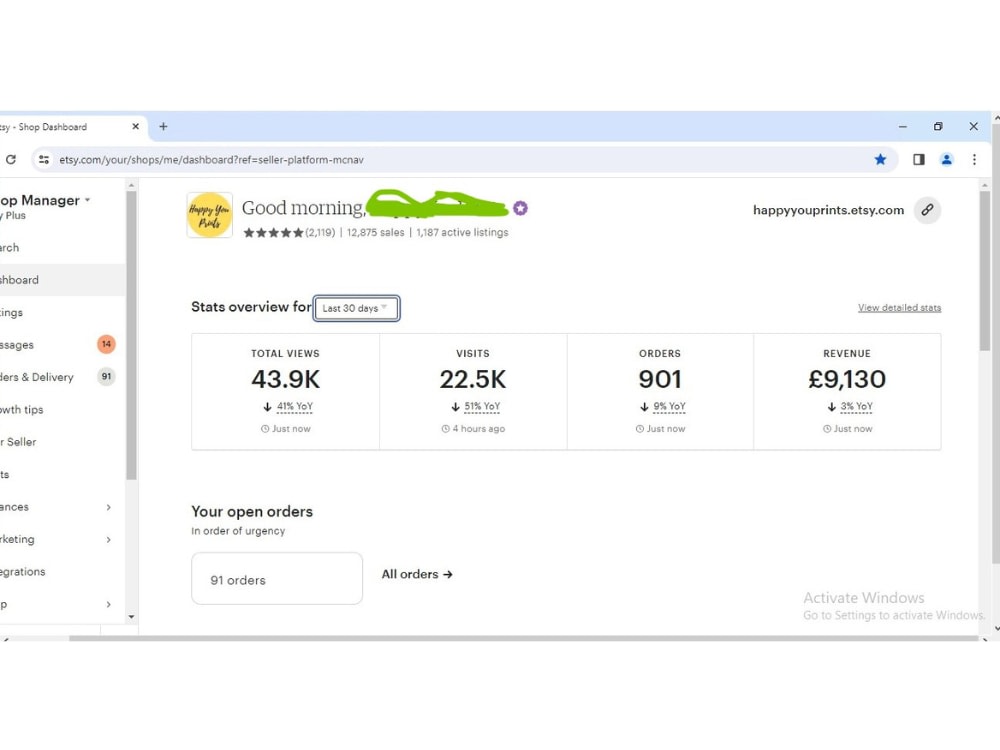
Task: Click the main page vertical scrollbar thumb
Action: (x=985, y=270)
